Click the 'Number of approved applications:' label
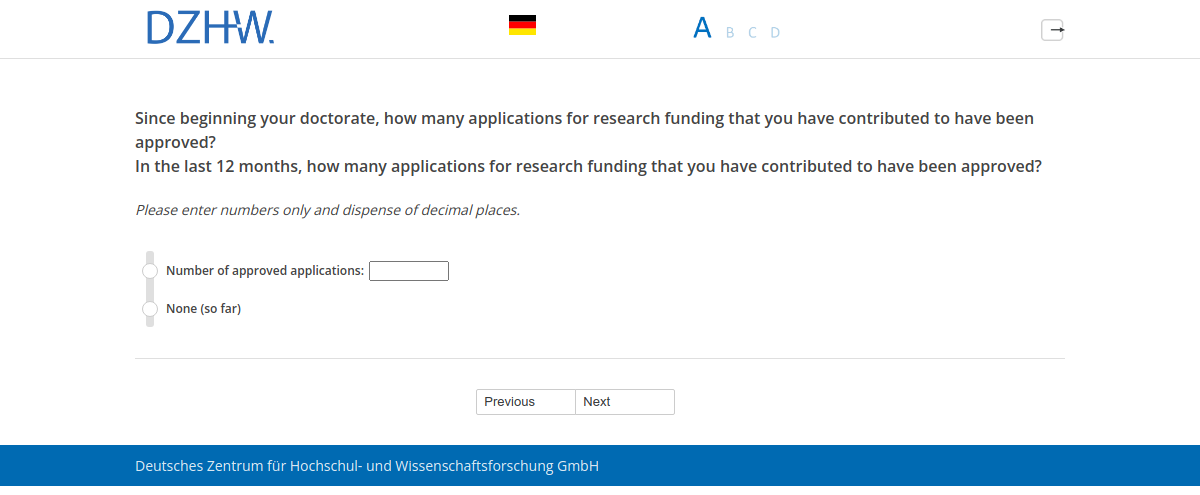The height and width of the screenshot is (495, 1200). point(265,271)
